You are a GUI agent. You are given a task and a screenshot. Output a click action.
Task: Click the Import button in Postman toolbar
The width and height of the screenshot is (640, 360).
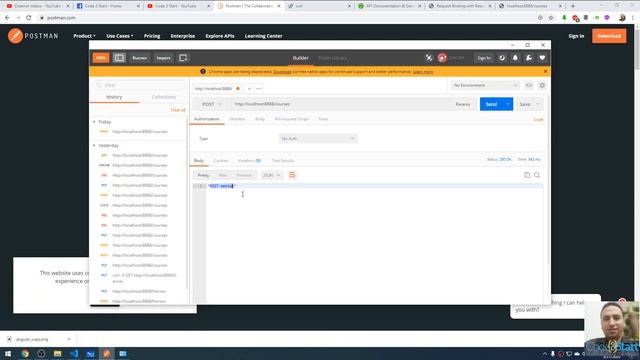[x=164, y=58]
